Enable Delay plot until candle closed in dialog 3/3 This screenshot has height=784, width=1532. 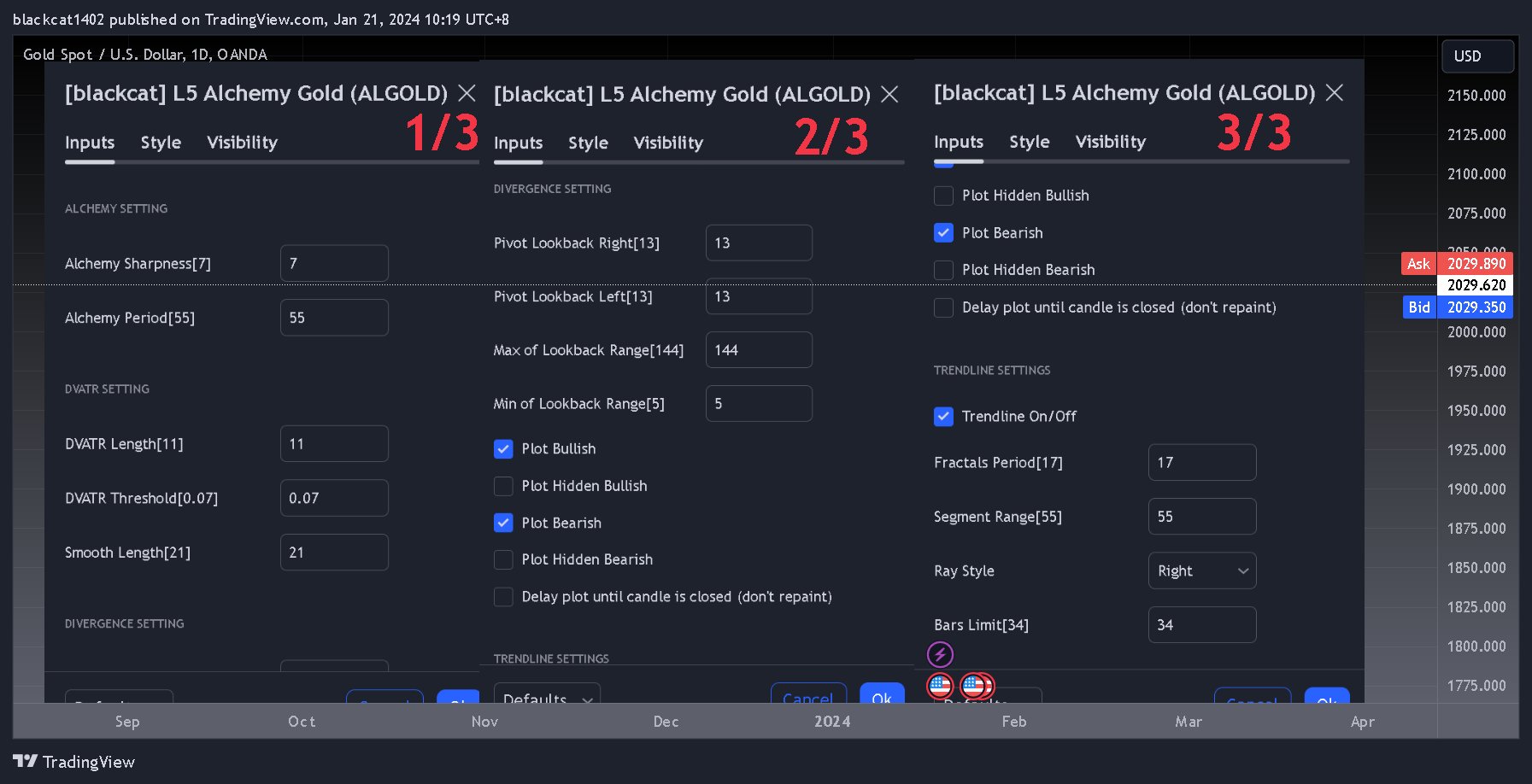(x=943, y=307)
